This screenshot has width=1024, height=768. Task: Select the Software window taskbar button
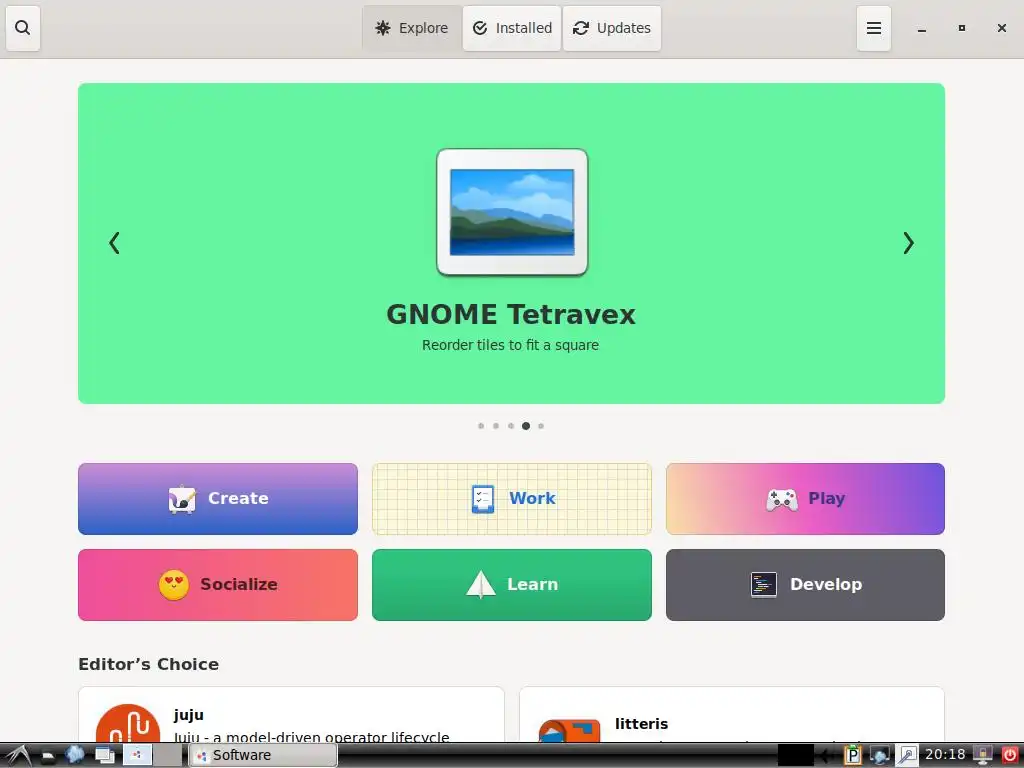point(263,756)
